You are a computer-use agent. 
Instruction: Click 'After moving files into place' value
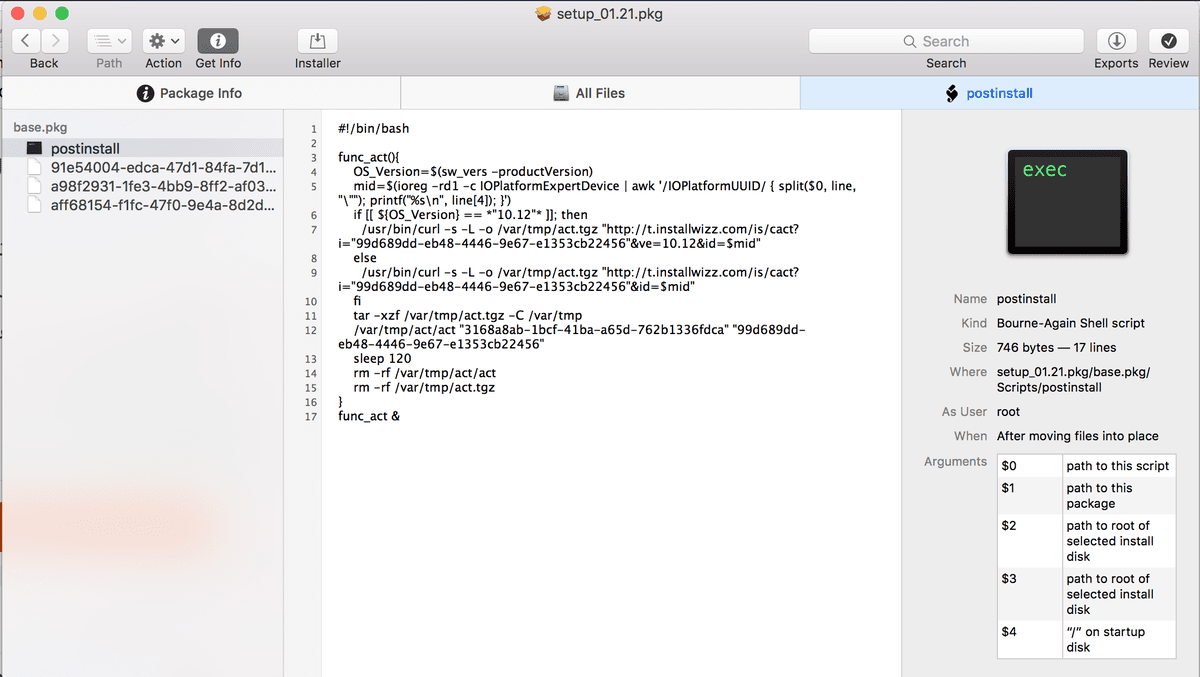[x=1078, y=436]
